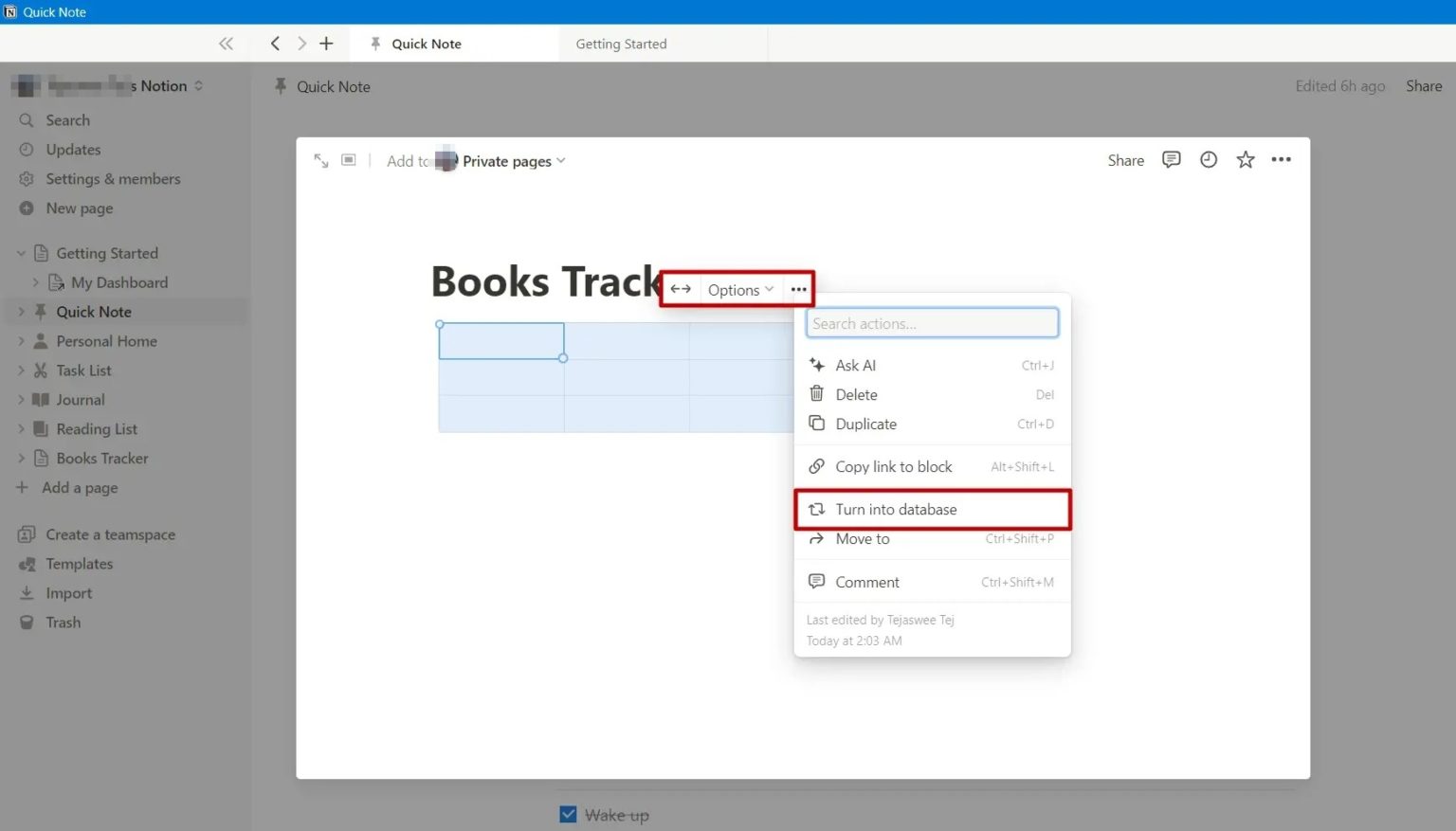
Task: View page history using the clock icon
Action: tap(1208, 159)
